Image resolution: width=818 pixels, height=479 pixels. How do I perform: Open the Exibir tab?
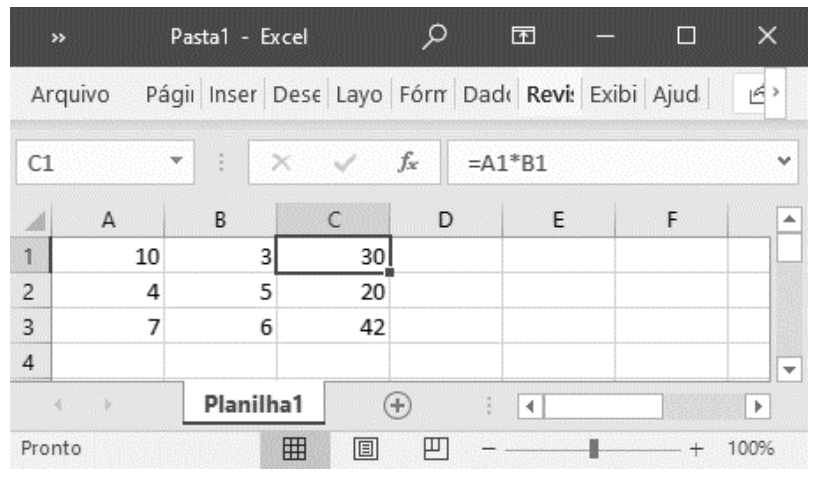(x=614, y=94)
